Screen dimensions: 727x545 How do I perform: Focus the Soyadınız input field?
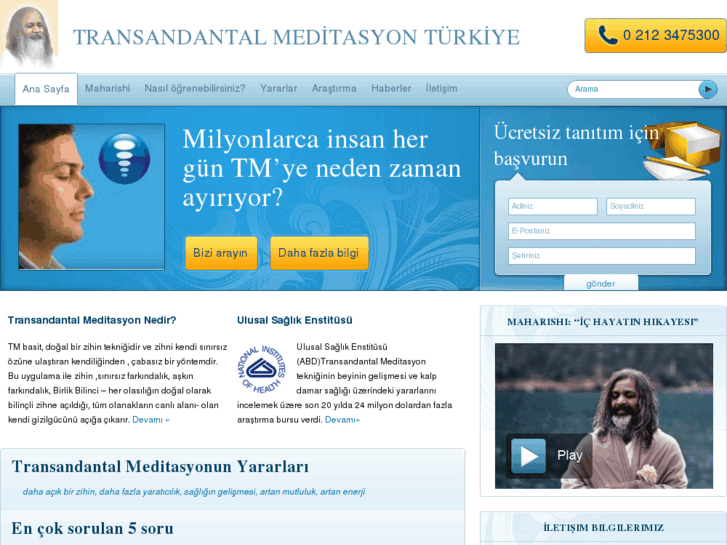[651, 206]
